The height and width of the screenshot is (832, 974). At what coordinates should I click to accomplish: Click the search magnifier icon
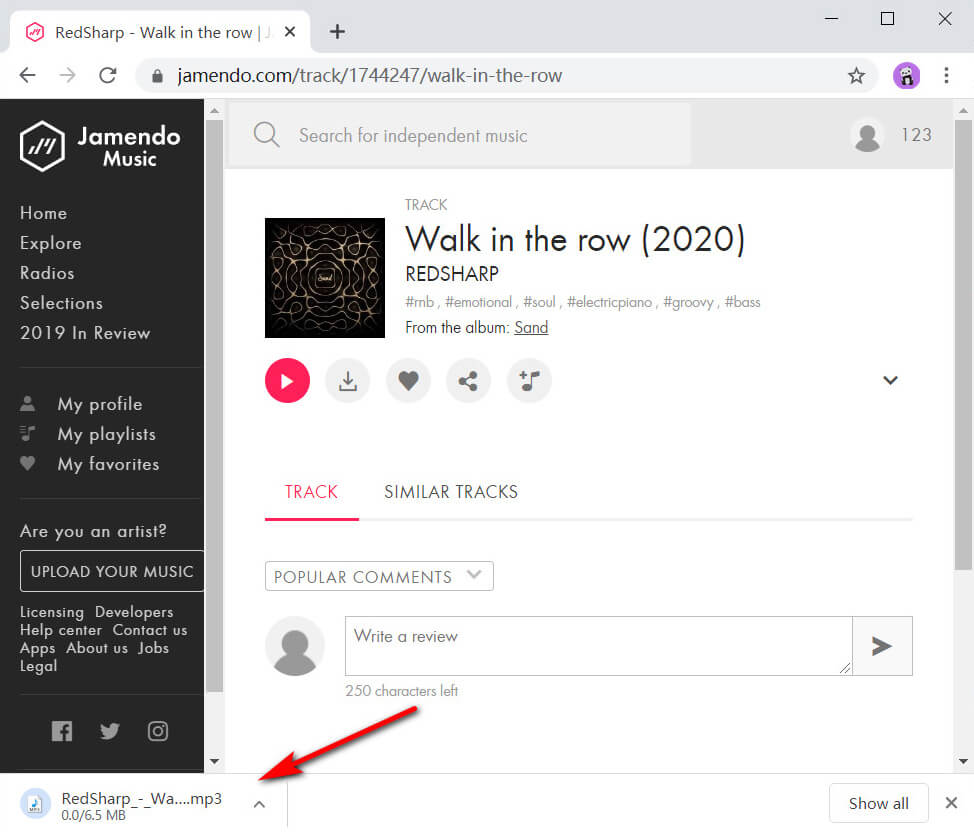(x=266, y=134)
